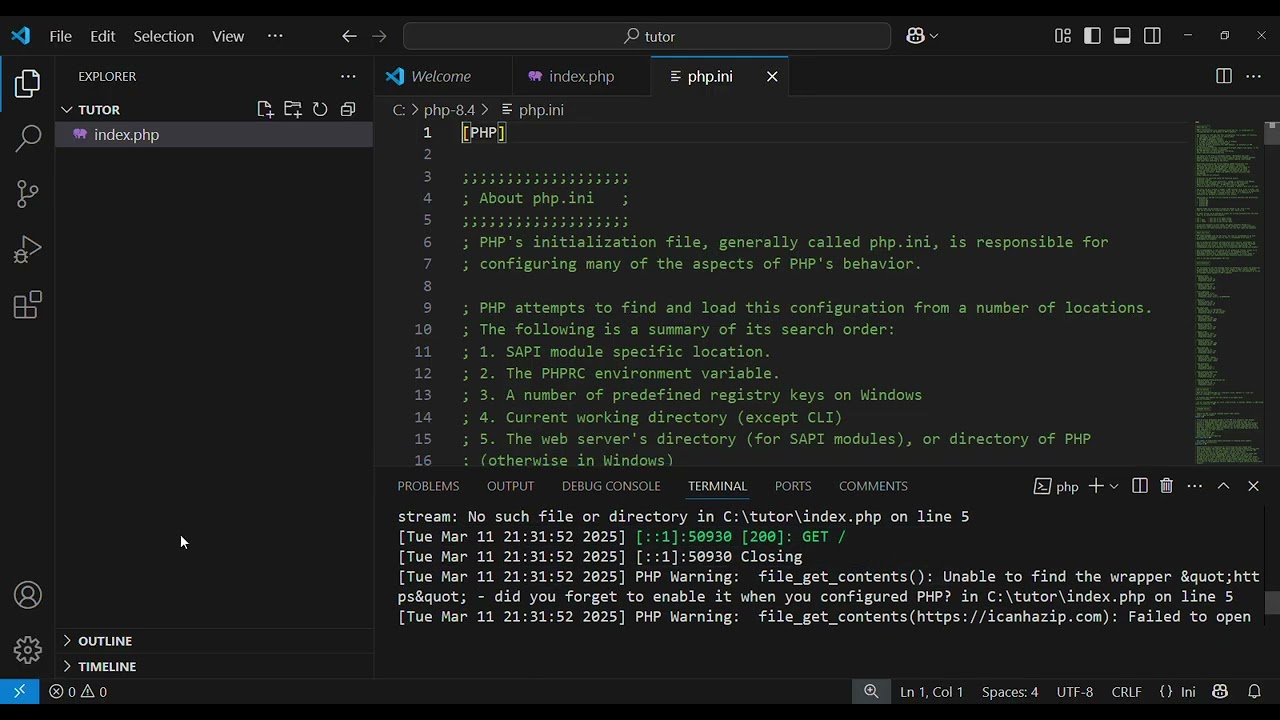
Task: Open the new terminal launch profile dropdown
Action: [x=1114, y=486]
